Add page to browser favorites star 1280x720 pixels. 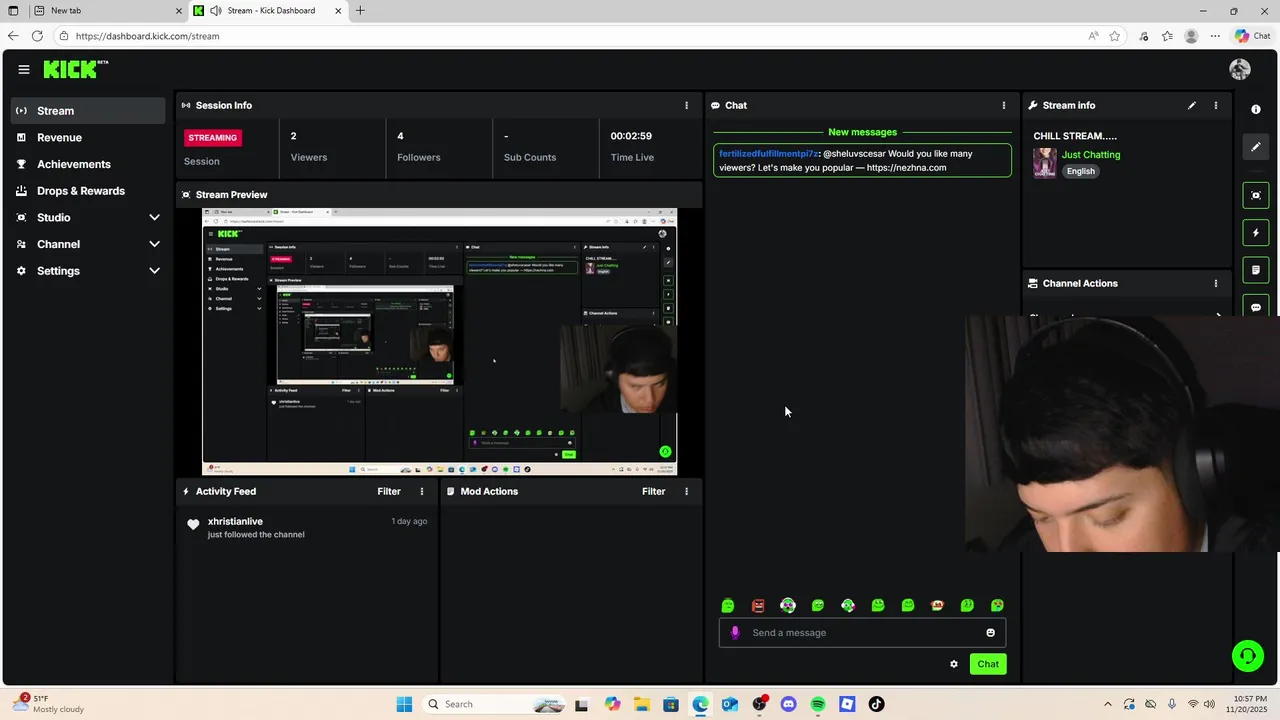coord(1116,36)
